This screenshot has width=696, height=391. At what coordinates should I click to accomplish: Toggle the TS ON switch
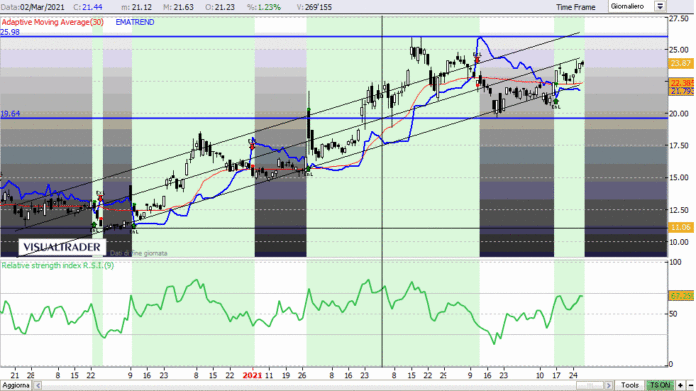(660, 385)
